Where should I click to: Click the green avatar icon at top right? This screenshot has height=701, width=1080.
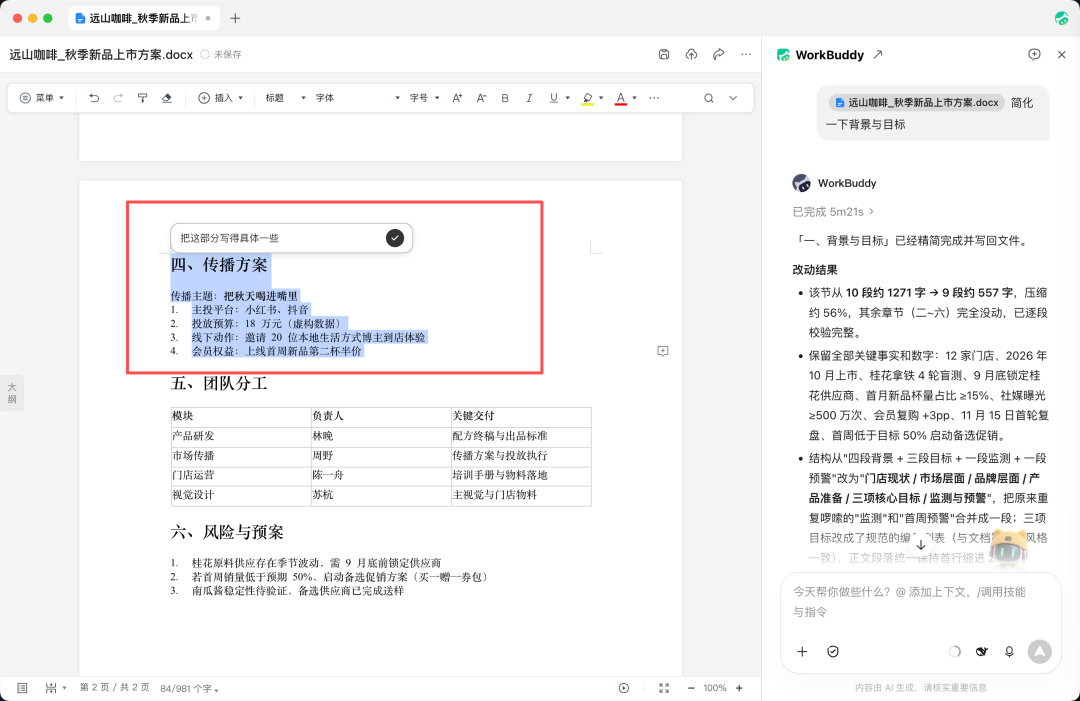1061,19
